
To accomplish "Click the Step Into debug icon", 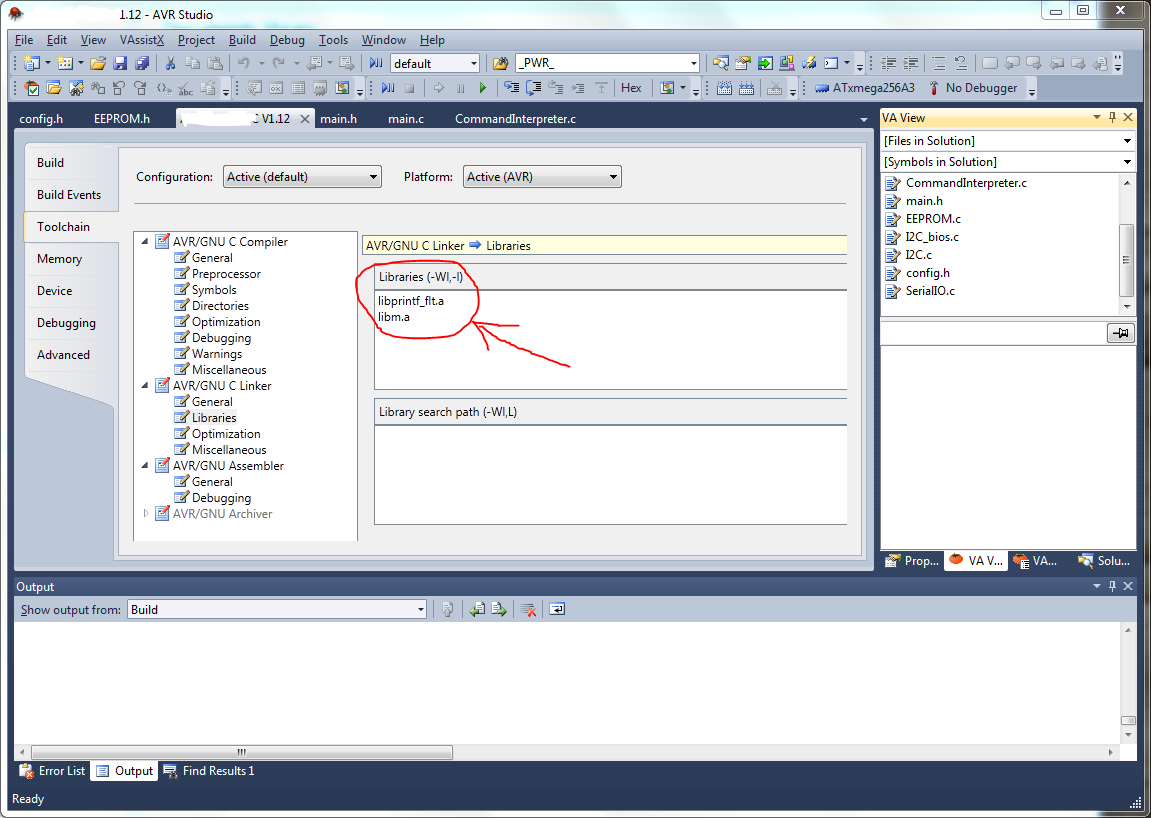I will [512, 88].
